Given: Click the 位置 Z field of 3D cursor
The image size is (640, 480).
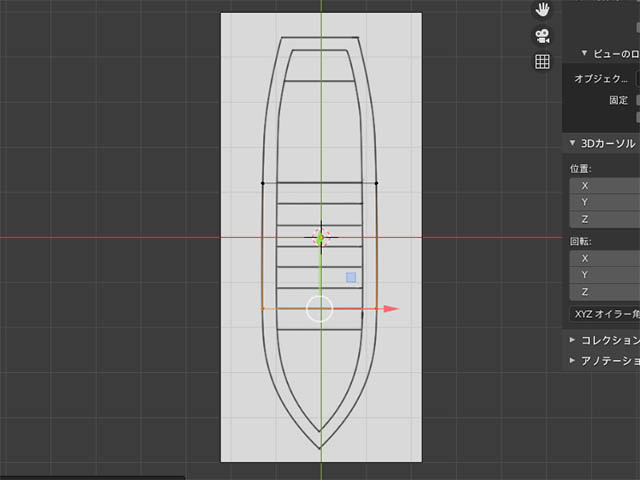Looking at the screenshot, I should coord(605,219).
